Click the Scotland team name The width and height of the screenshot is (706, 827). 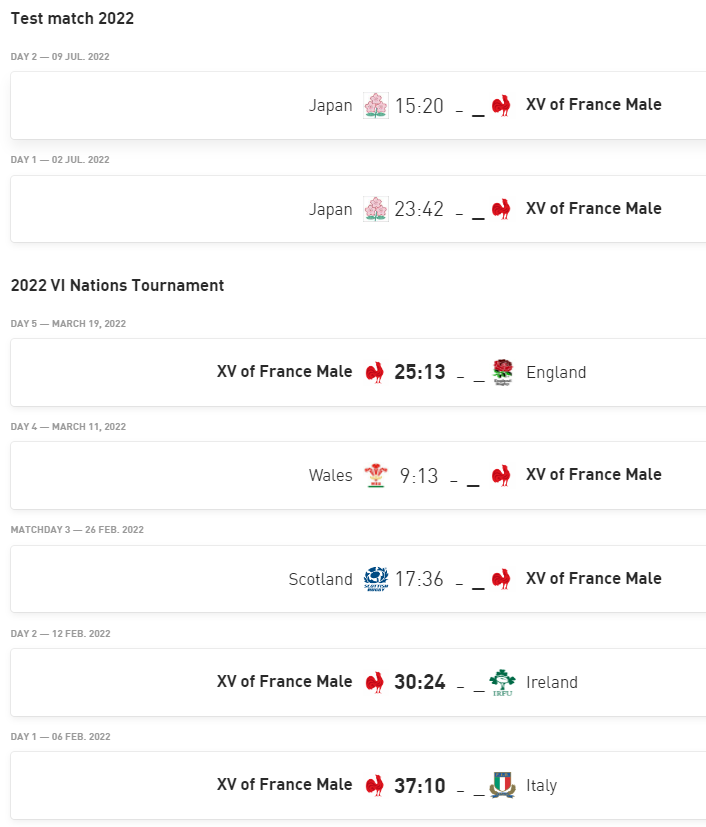320,579
